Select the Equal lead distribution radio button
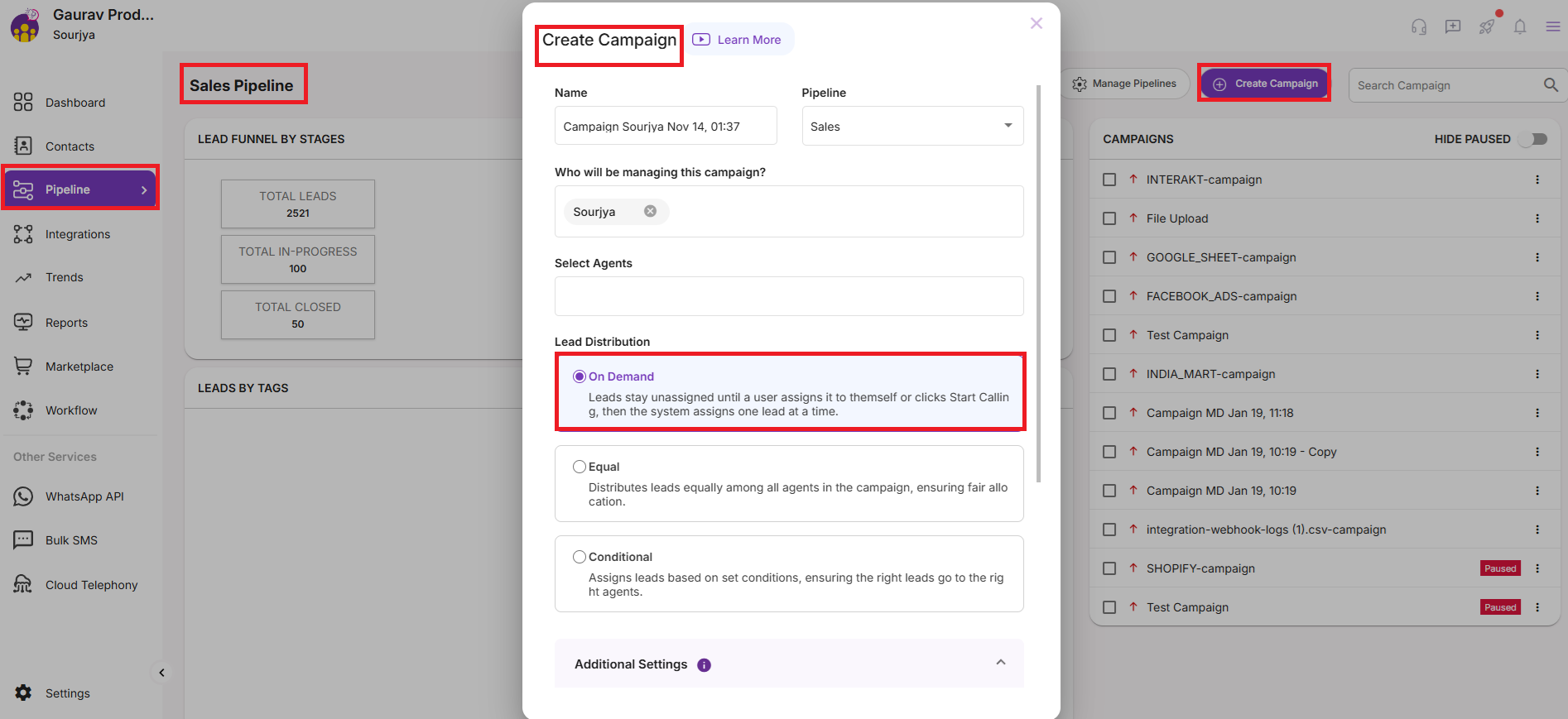 pyautogui.click(x=580, y=467)
